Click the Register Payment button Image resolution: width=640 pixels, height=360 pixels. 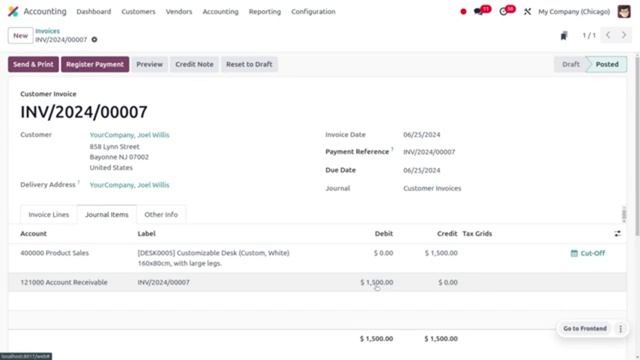click(x=95, y=64)
